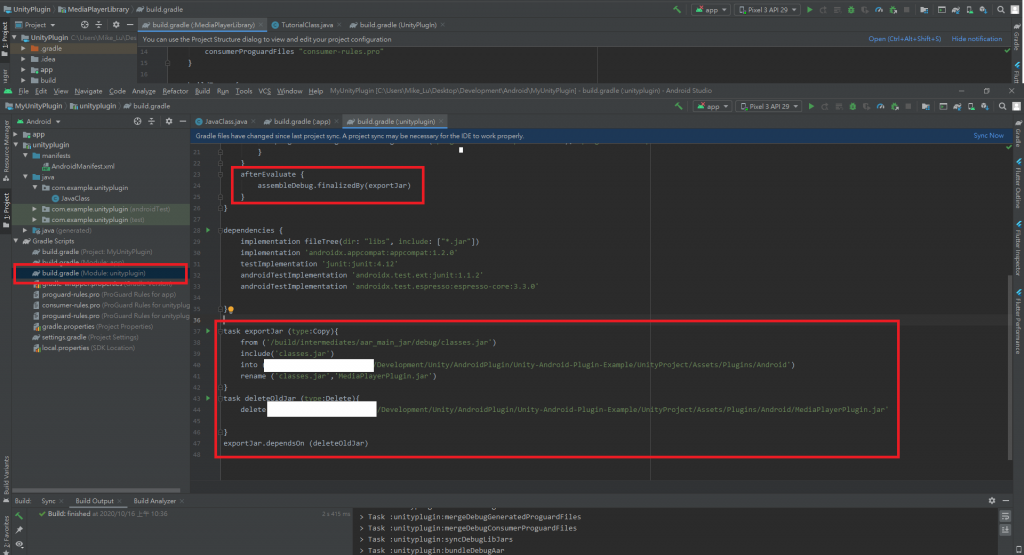
Task: Click the lightbulb intention icon at line 35
Action: [231, 309]
